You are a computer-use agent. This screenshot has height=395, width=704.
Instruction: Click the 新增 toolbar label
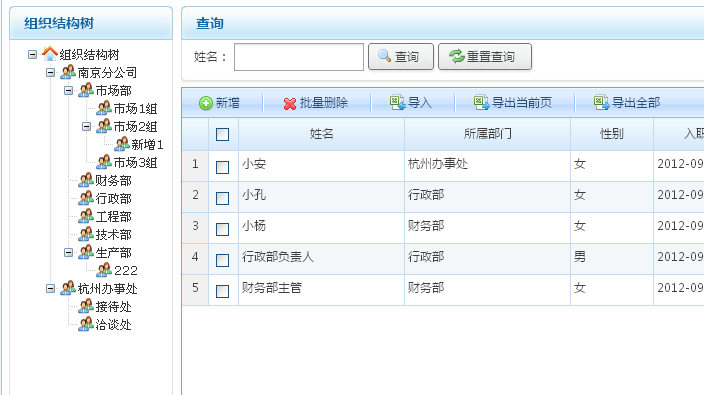228,103
